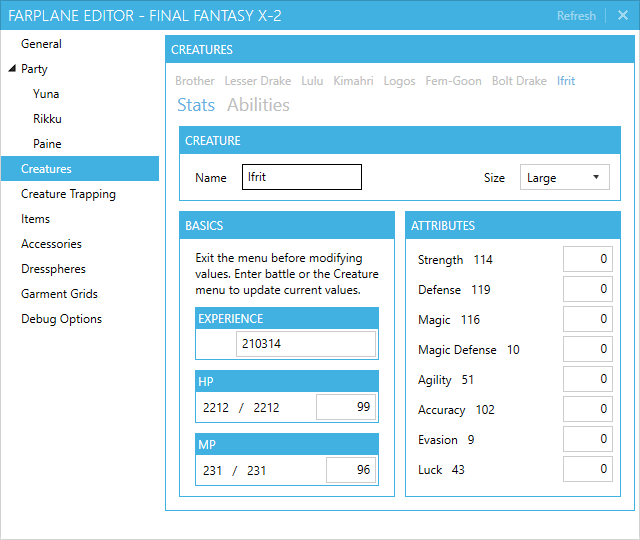This screenshot has height=540, width=640.
Task: Select General in the sidebar
Action: click(x=41, y=44)
